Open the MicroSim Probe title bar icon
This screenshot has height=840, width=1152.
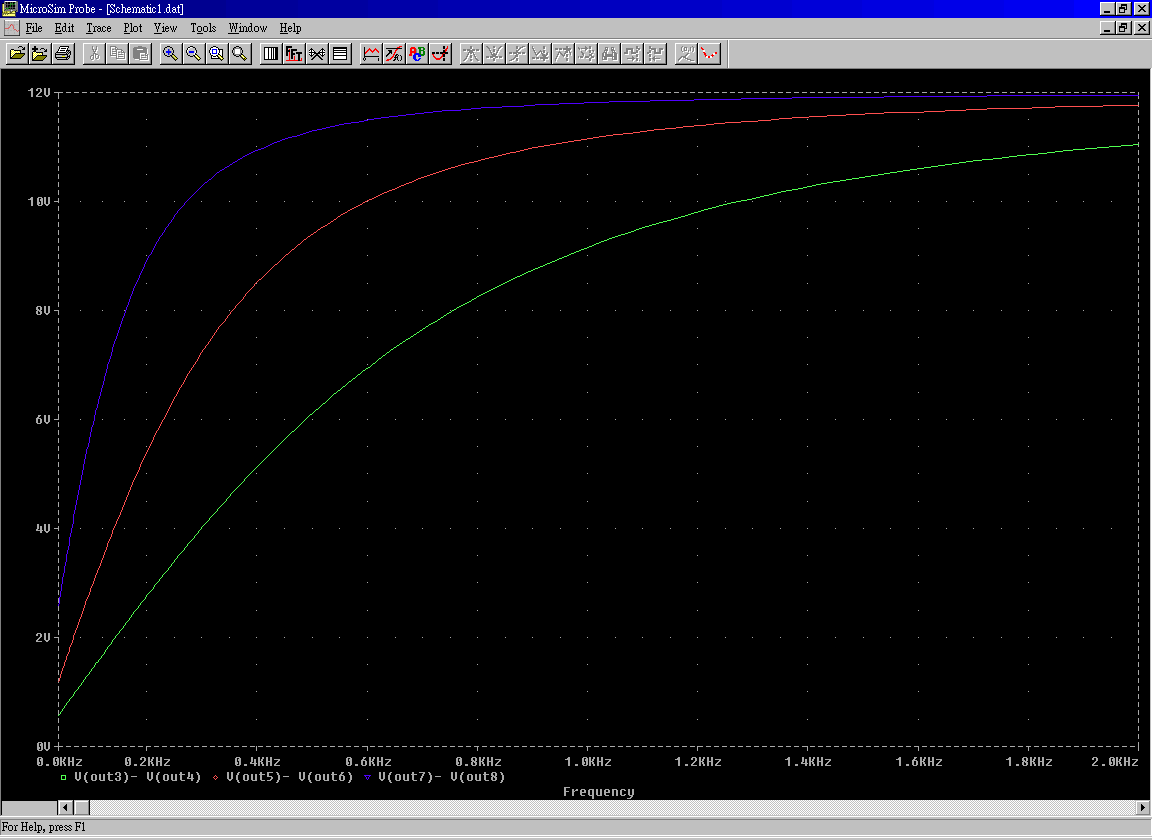pos(9,9)
